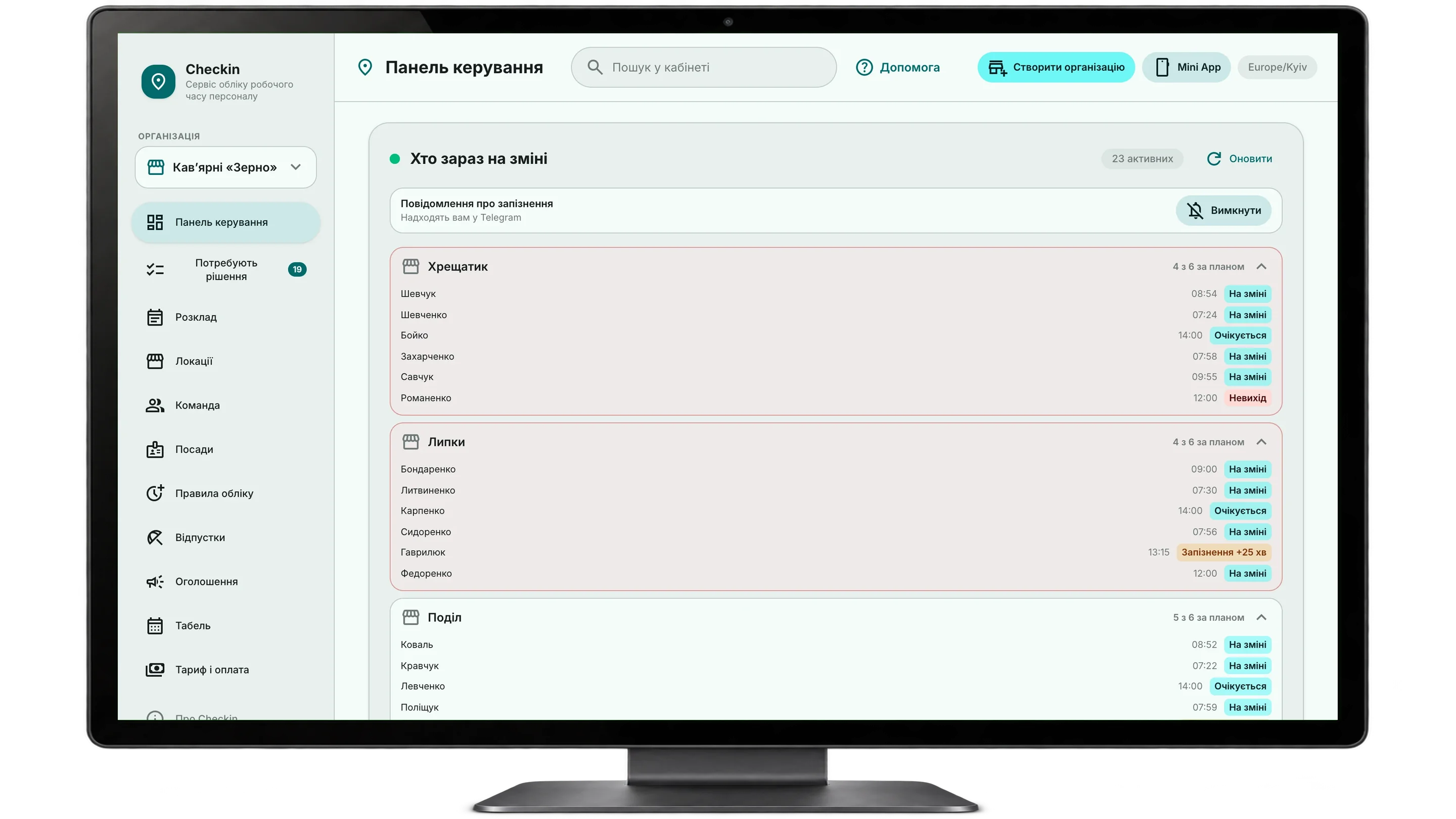Click the store icon beside Хрещатик
This screenshot has width=1456, height=819.
411,266
